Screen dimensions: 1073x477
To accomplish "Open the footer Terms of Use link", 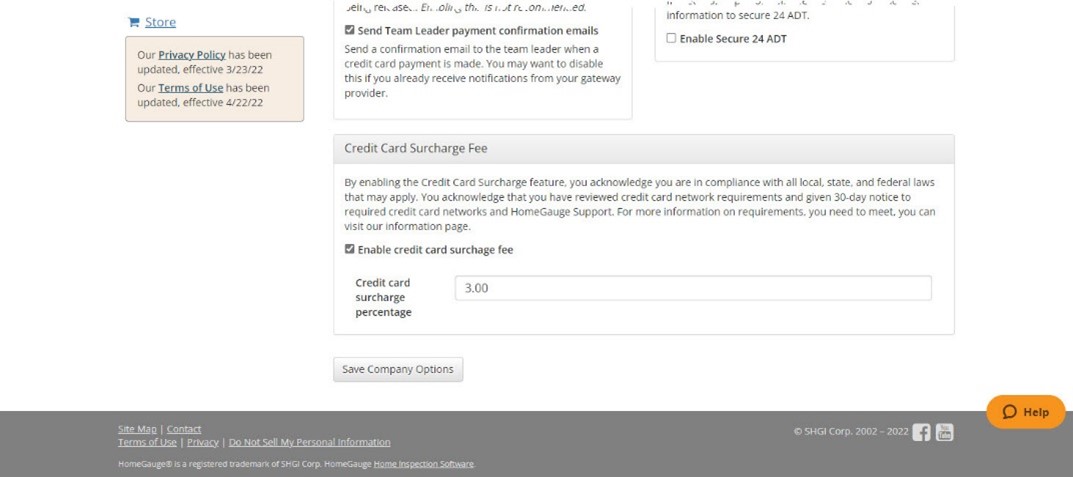I will click(147, 442).
